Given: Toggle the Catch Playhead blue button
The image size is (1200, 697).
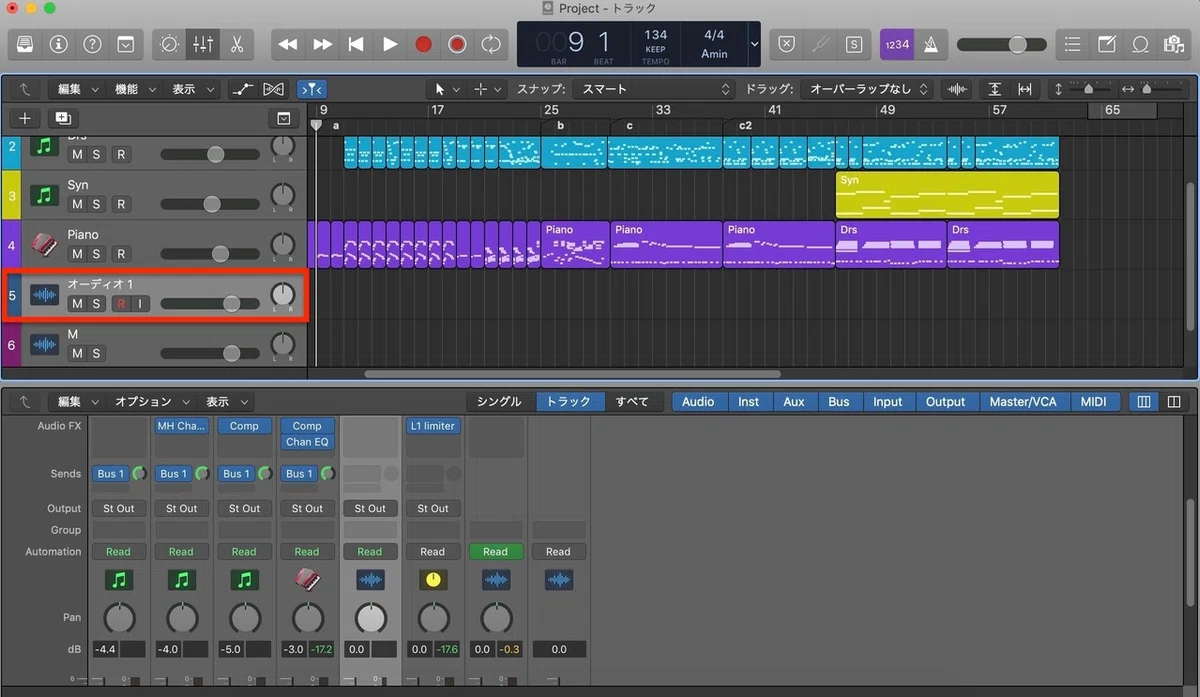Looking at the screenshot, I should point(311,89).
